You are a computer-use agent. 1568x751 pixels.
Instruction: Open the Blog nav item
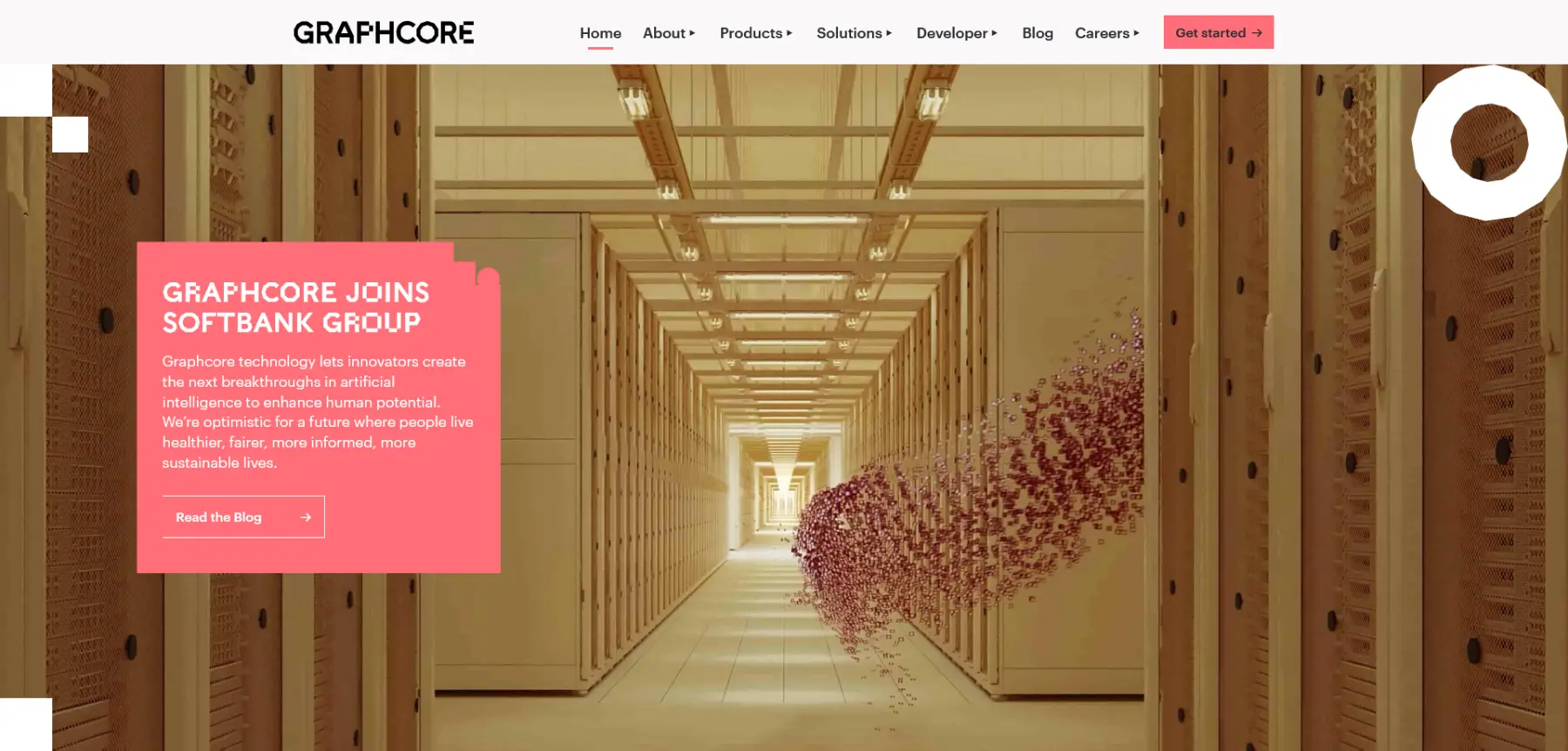pos(1037,33)
